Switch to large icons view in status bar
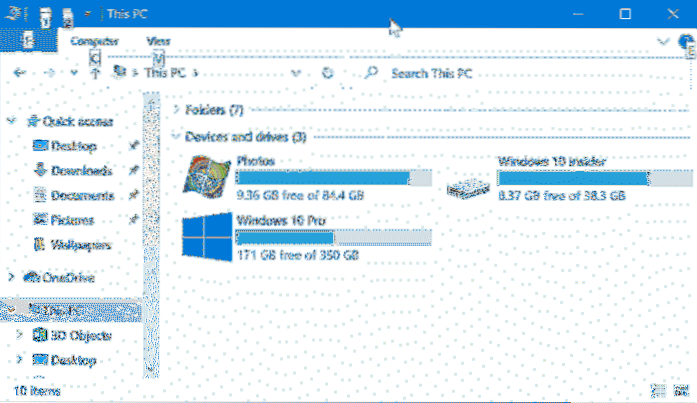This screenshot has height=403, width=697. click(681, 391)
